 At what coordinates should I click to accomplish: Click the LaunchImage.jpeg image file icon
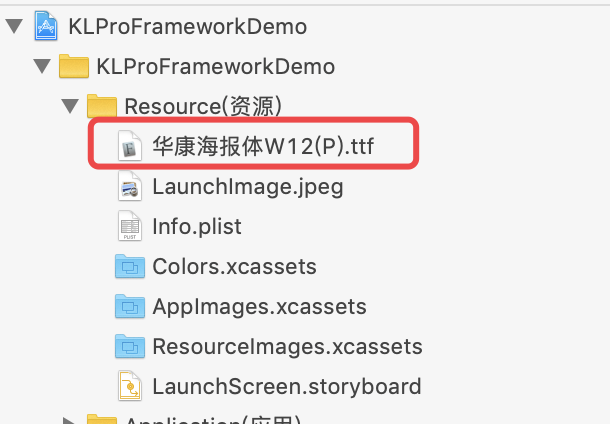130,186
